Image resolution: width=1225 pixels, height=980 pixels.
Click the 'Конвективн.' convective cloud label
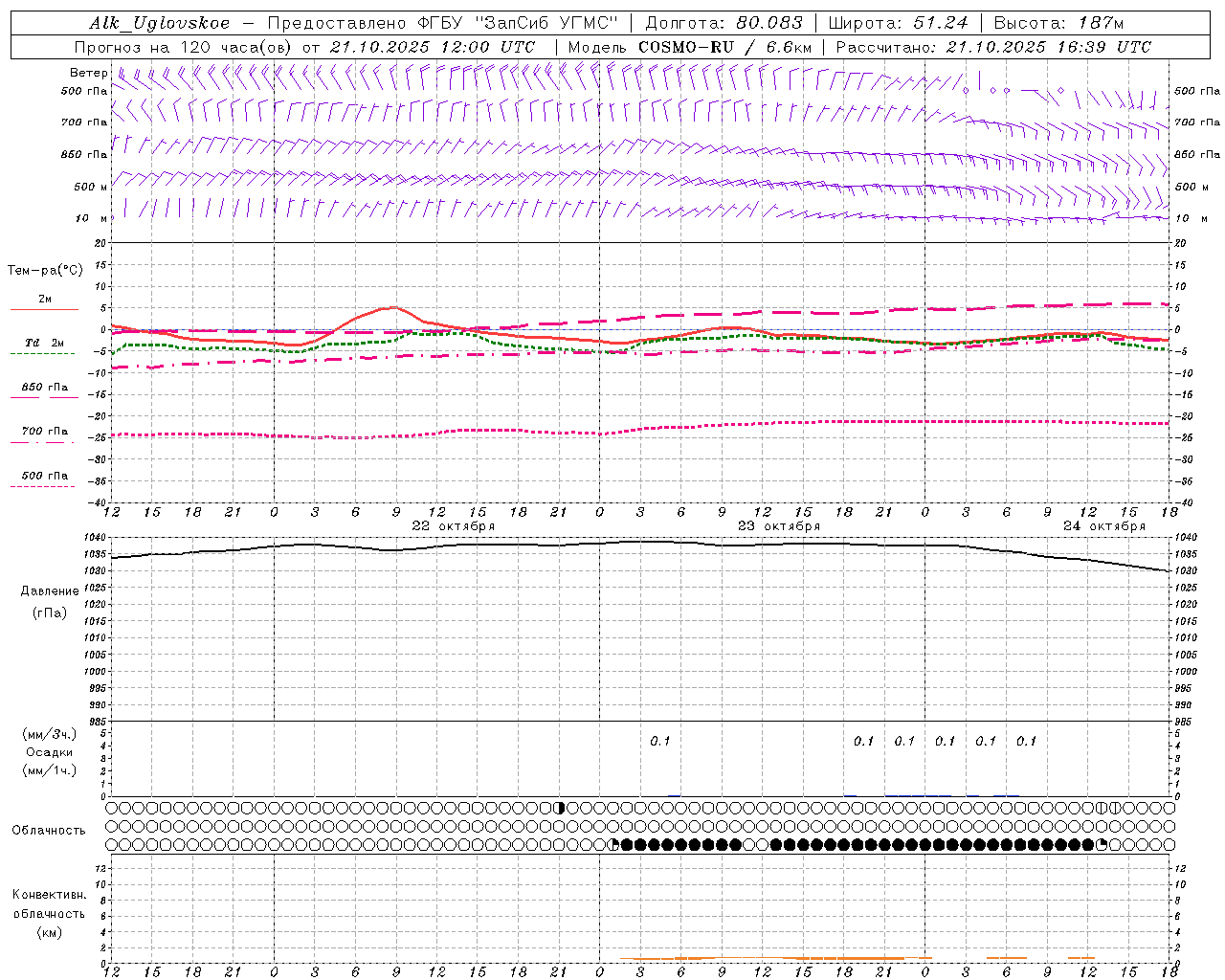49,895
